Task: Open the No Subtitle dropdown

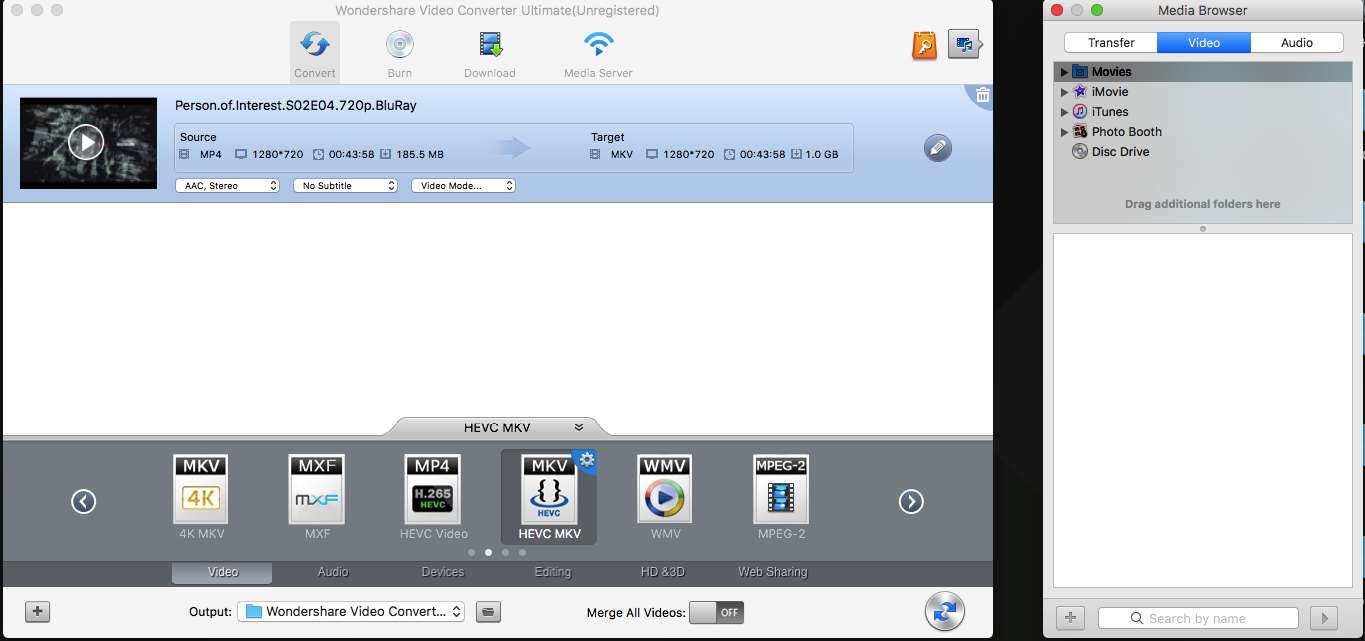Action: [344, 185]
